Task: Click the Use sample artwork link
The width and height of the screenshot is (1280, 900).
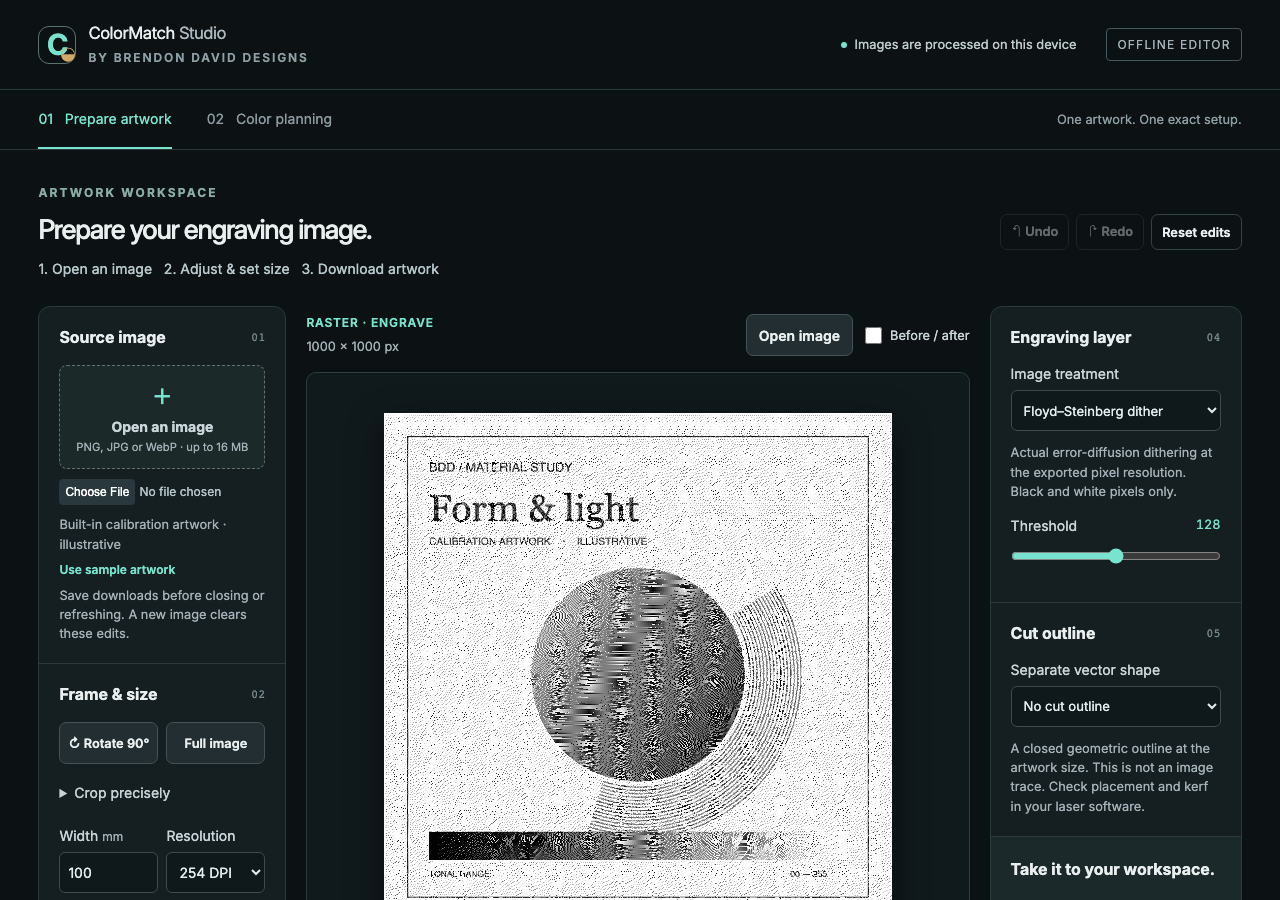Action: (117, 570)
